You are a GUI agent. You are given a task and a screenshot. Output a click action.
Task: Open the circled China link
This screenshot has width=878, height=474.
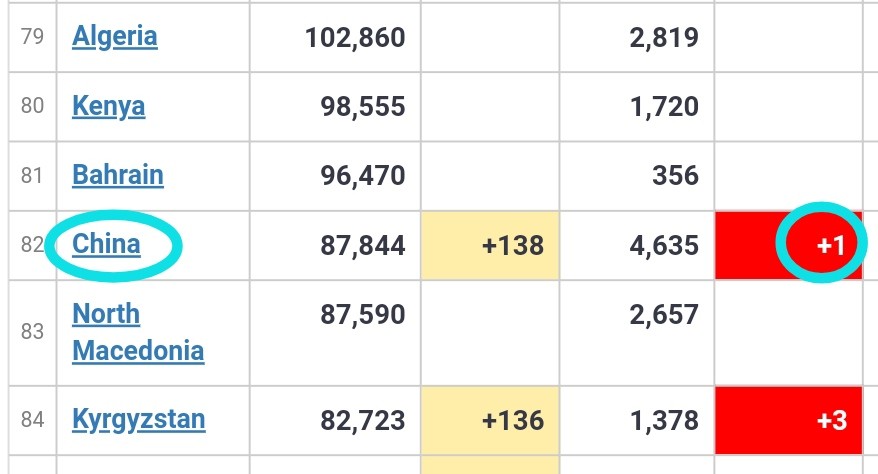point(106,245)
